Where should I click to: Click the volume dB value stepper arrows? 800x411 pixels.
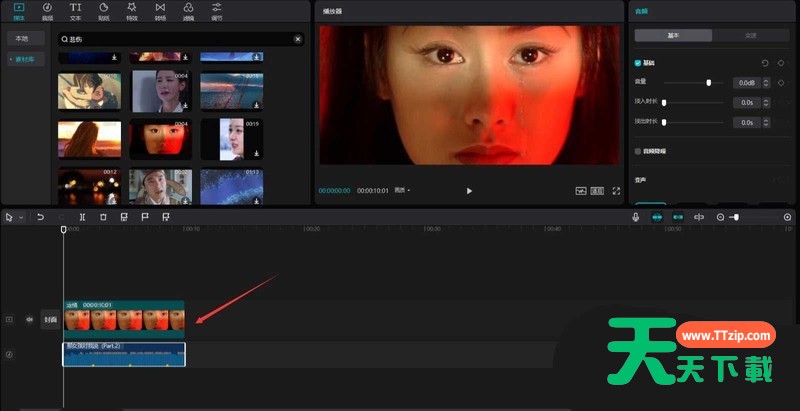tap(764, 83)
